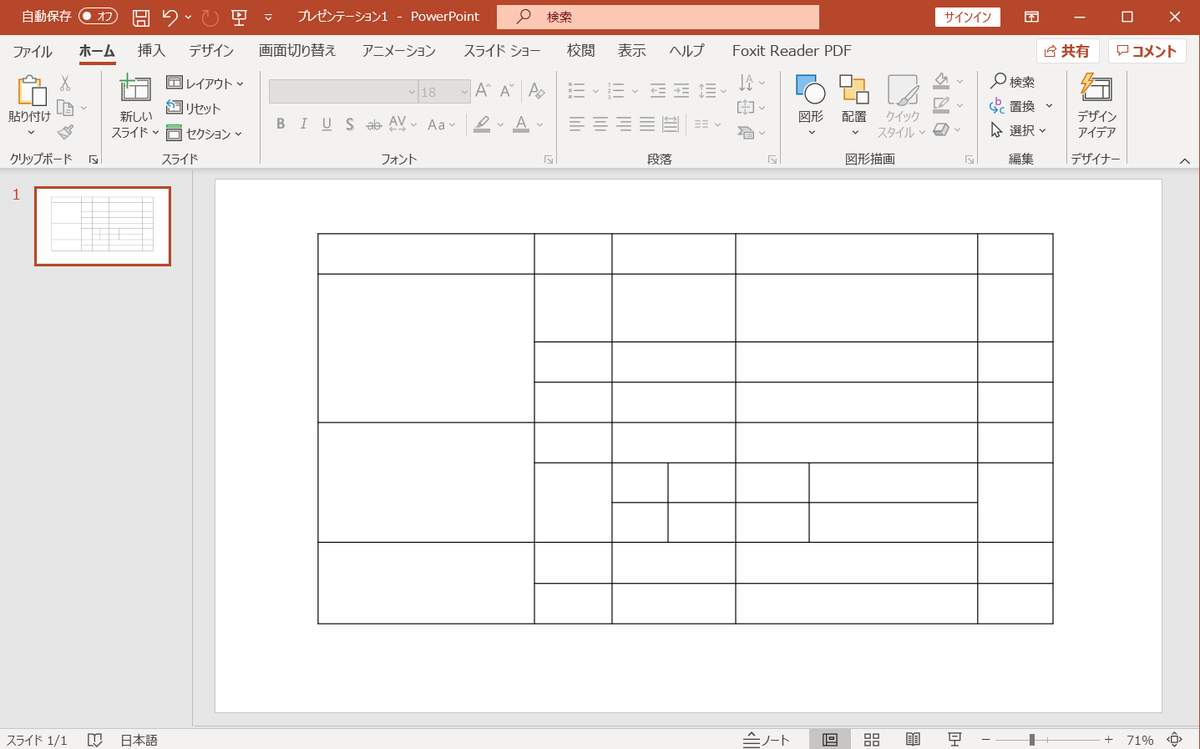
Task: Switch to the アニメーション tab
Action: (399, 51)
